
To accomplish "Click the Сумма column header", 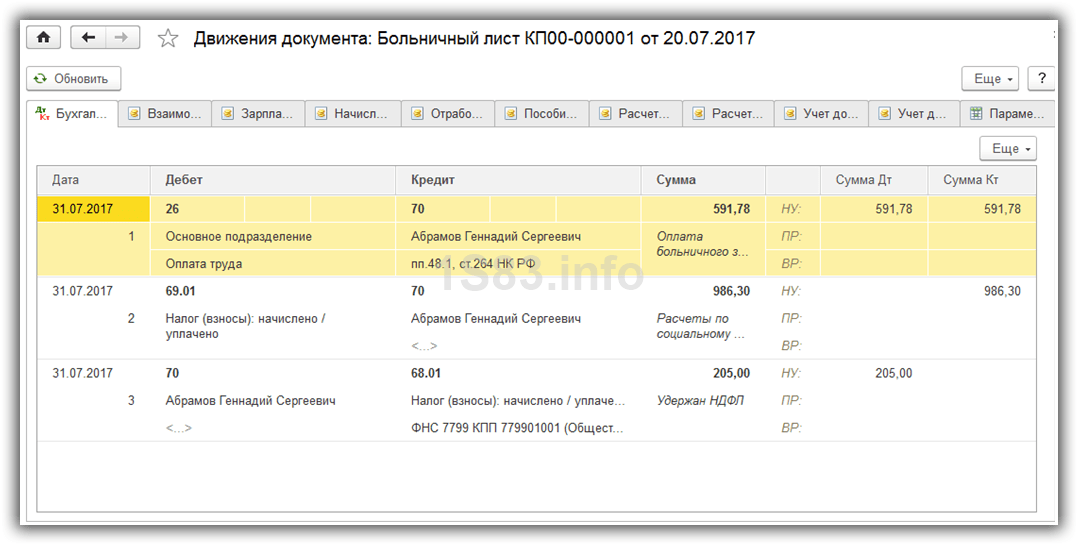I will tap(703, 180).
